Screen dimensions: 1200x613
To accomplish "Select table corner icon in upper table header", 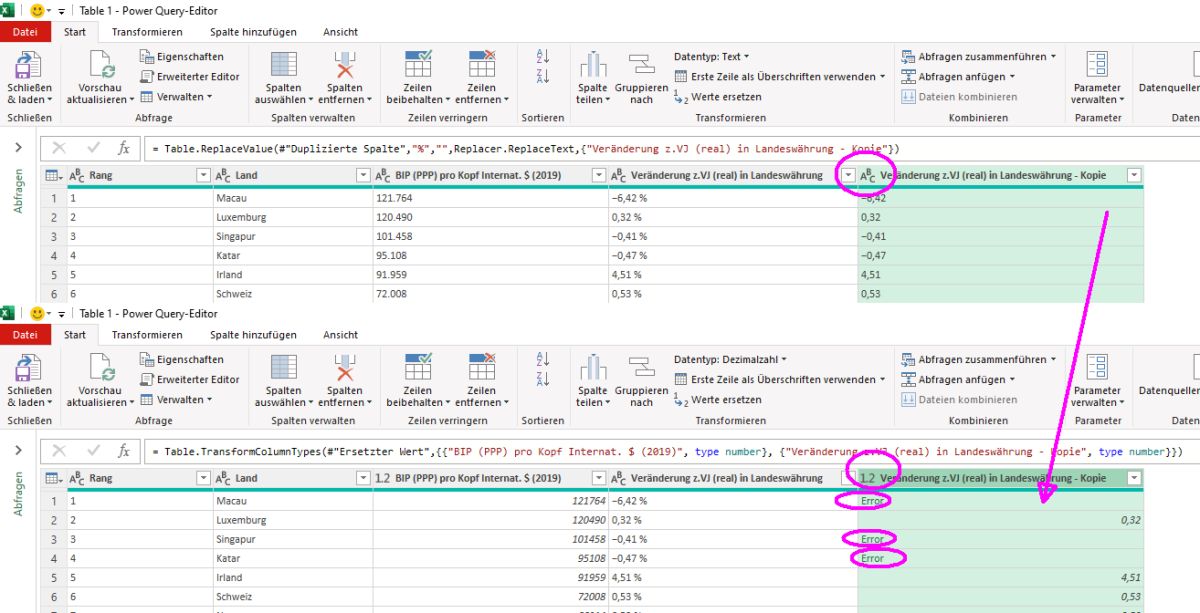I will [55, 175].
